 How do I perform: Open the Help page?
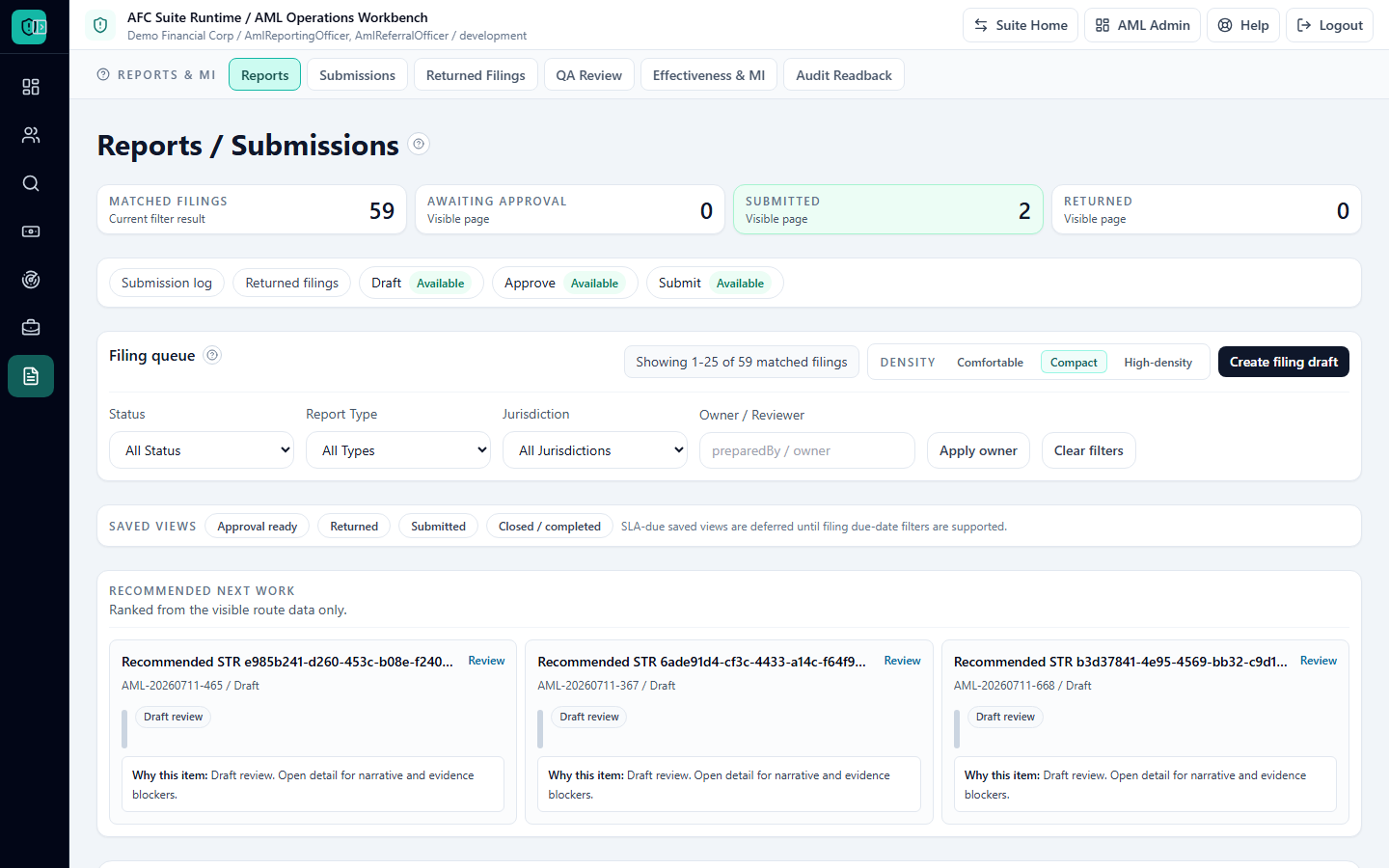1243,25
